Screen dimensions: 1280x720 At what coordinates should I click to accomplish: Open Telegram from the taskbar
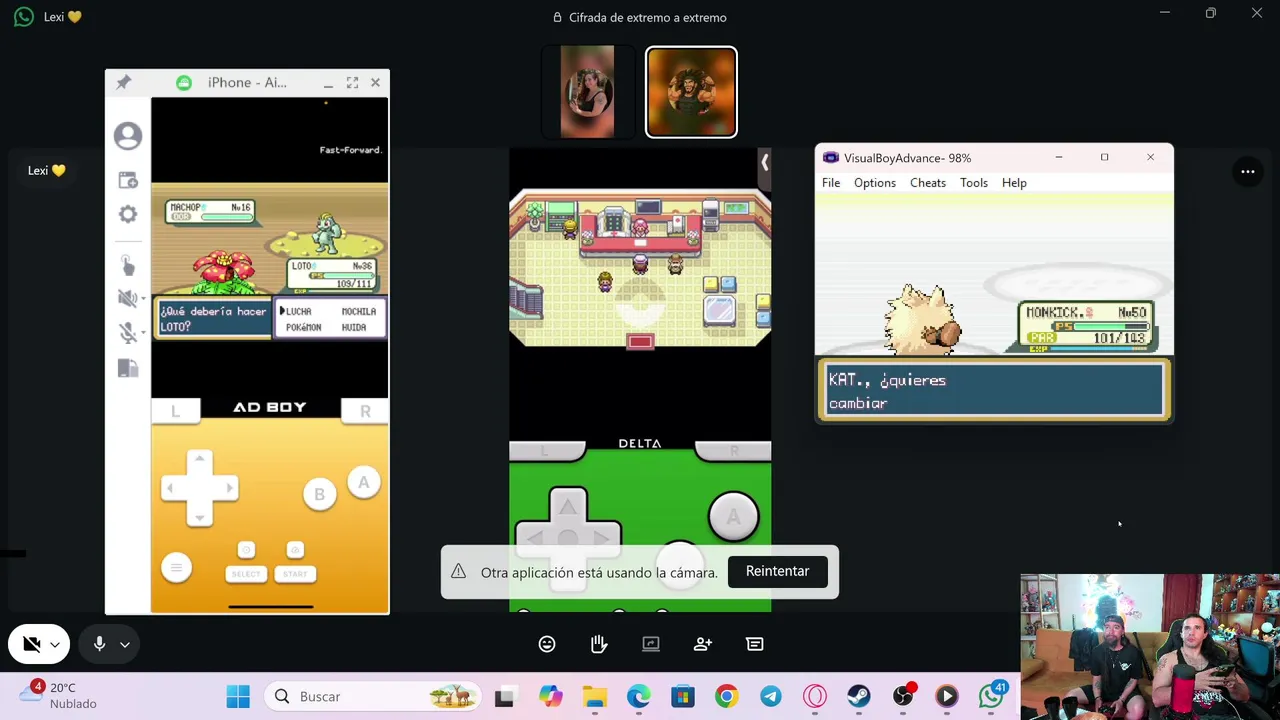tap(771, 696)
